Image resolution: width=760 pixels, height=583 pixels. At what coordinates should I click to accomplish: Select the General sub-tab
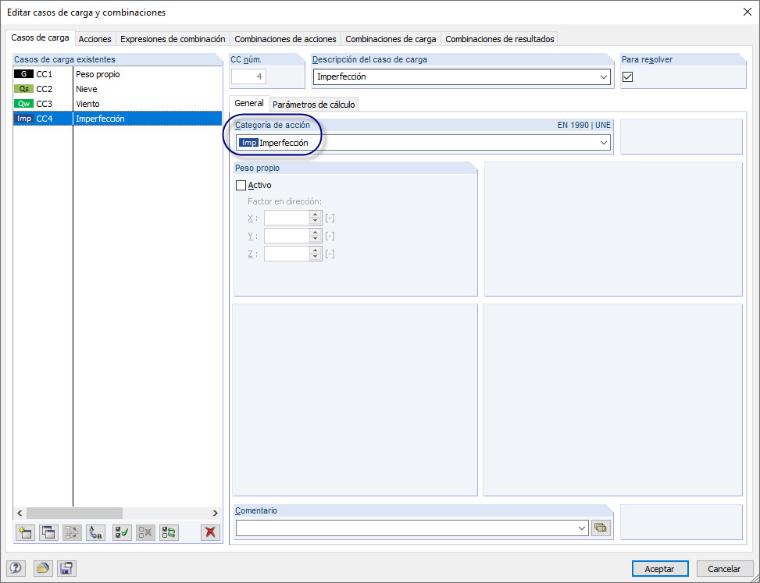click(x=249, y=103)
